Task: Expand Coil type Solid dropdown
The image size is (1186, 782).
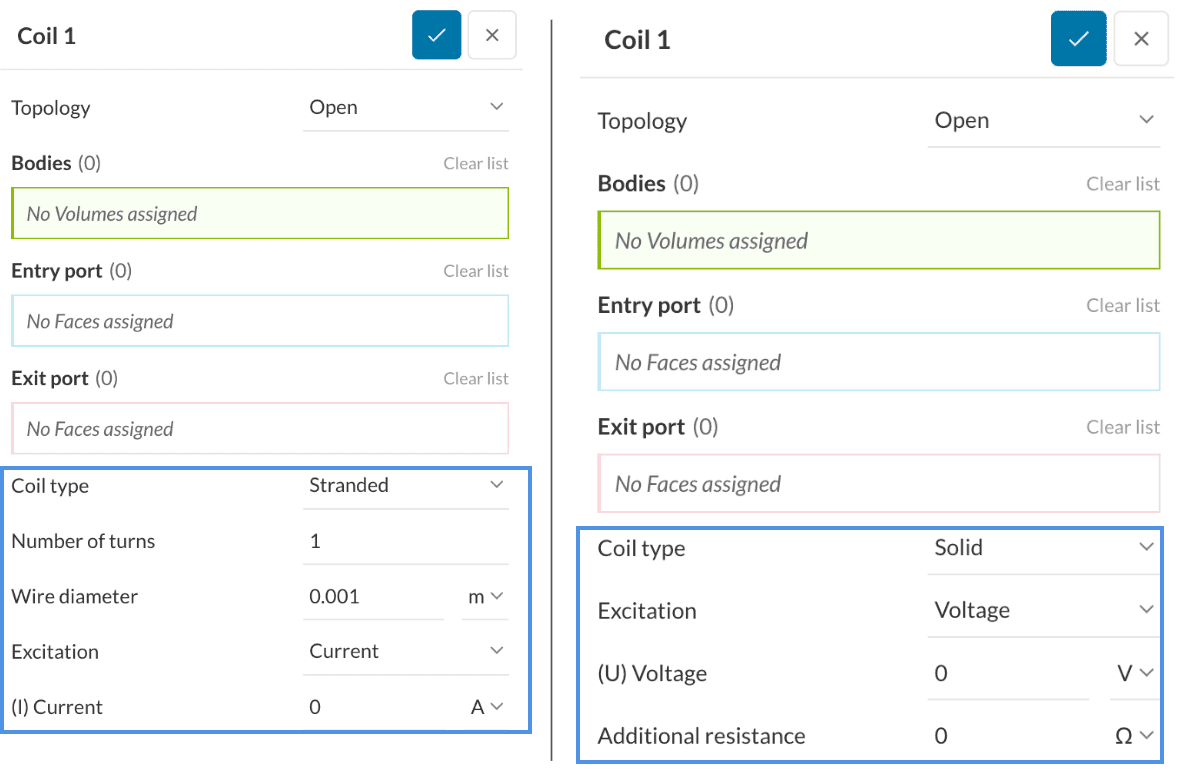Action: [1043, 548]
